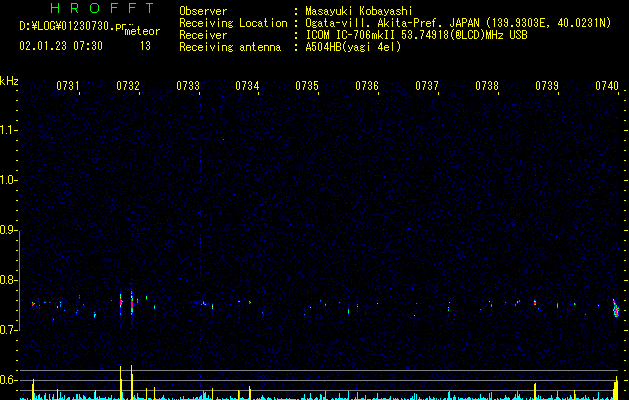Click the kHz axis unit label
The image size is (629, 400).
9,81
